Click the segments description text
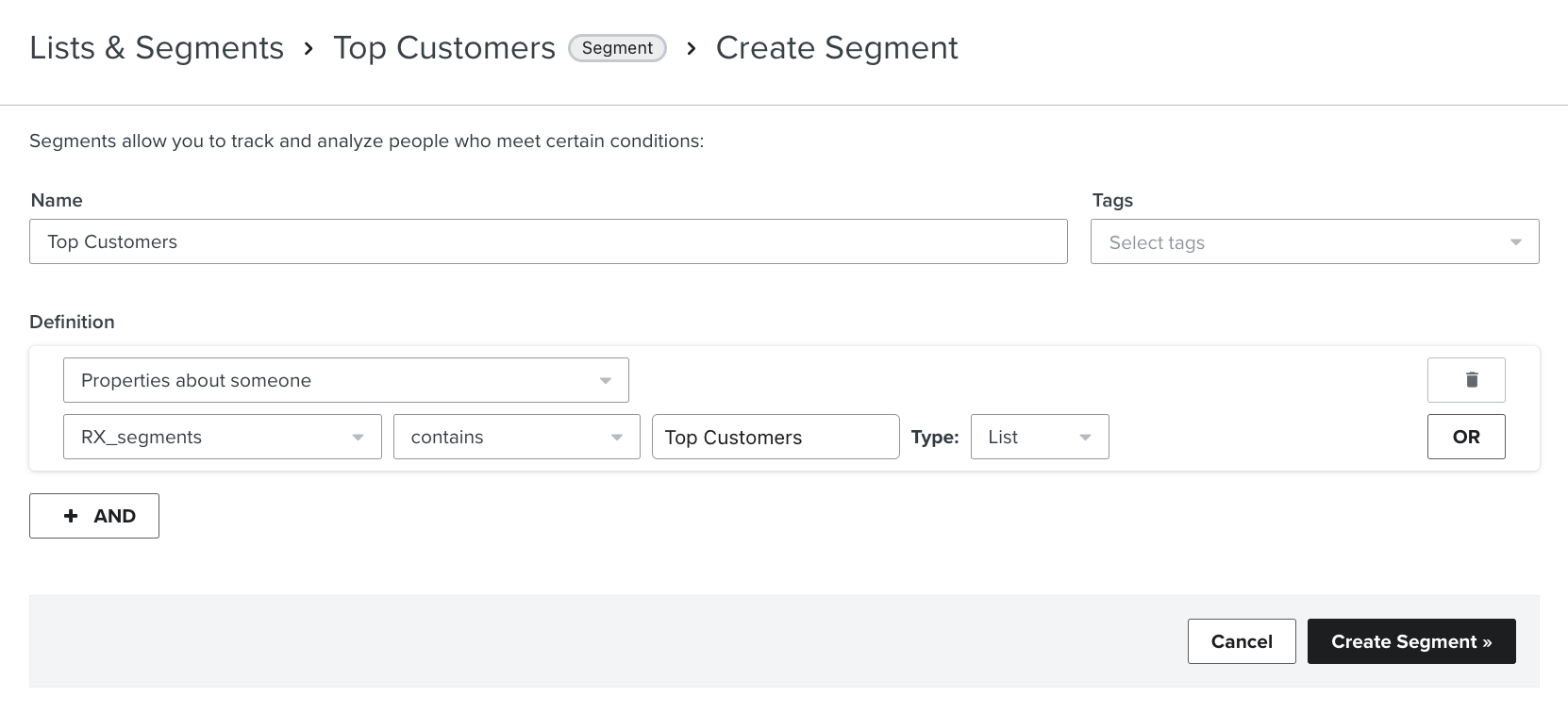 pos(366,141)
